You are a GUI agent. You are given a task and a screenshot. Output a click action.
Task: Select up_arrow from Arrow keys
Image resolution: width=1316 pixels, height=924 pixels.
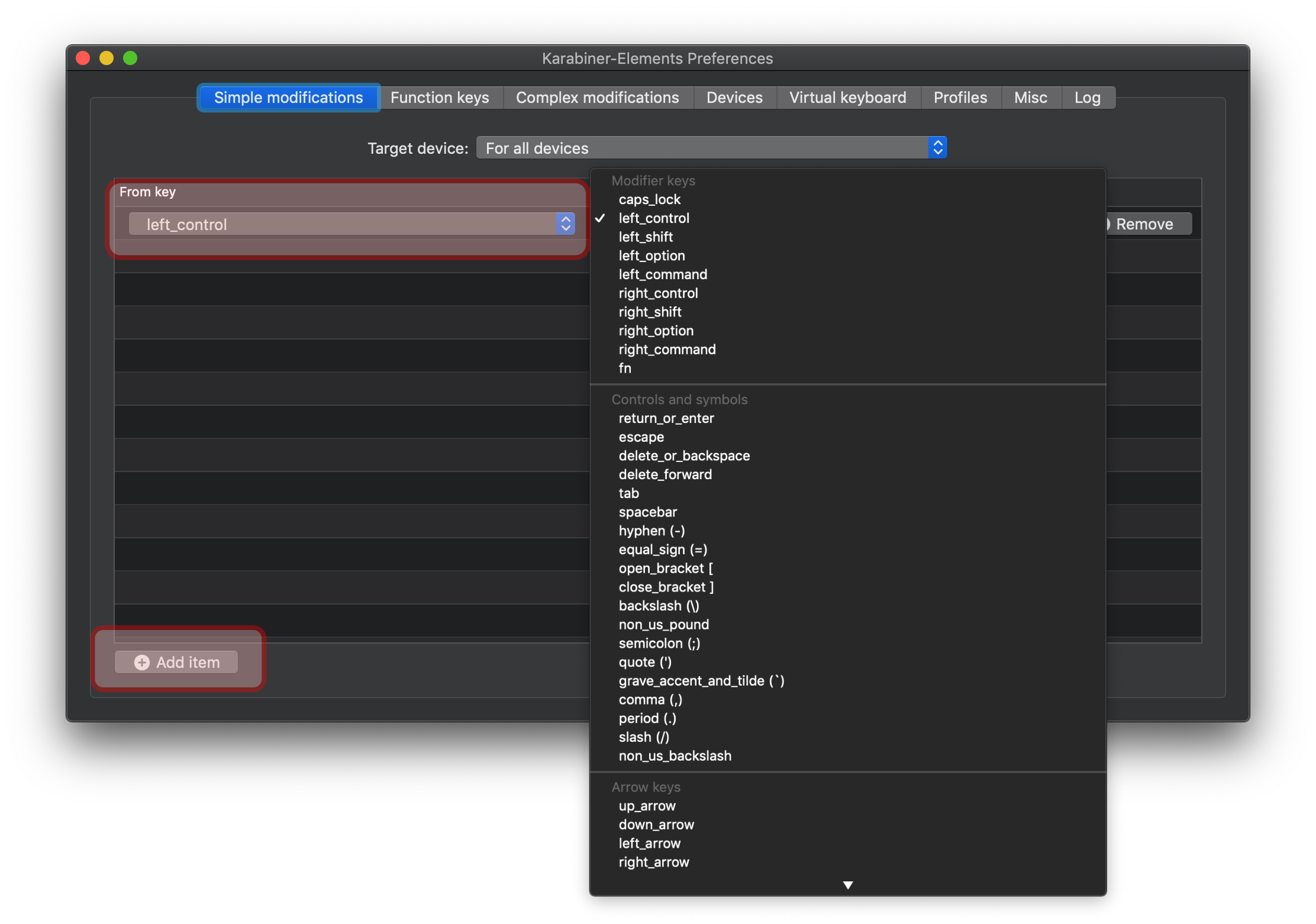tap(847, 806)
